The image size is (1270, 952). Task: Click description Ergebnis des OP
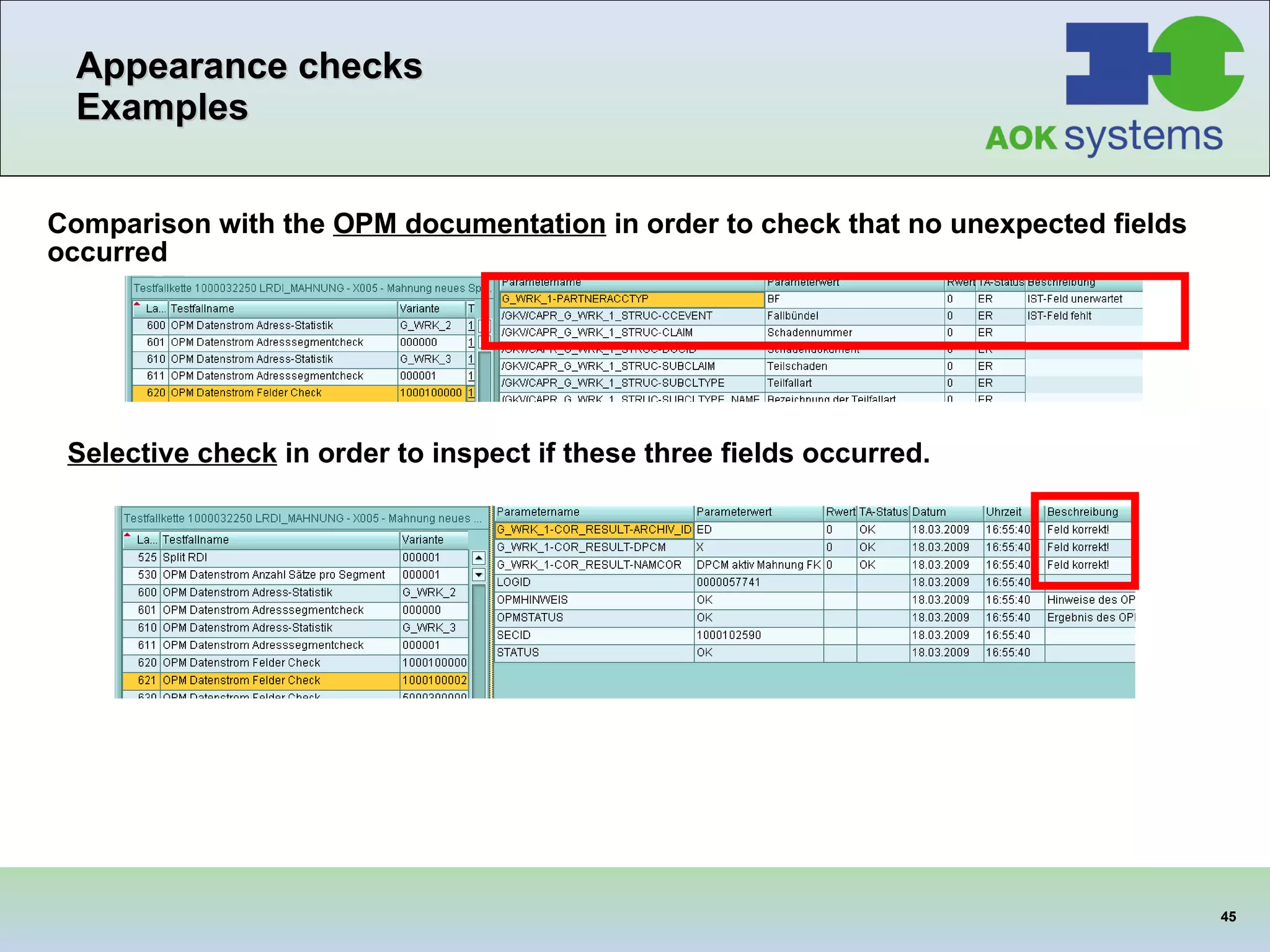click(x=1091, y=618)
